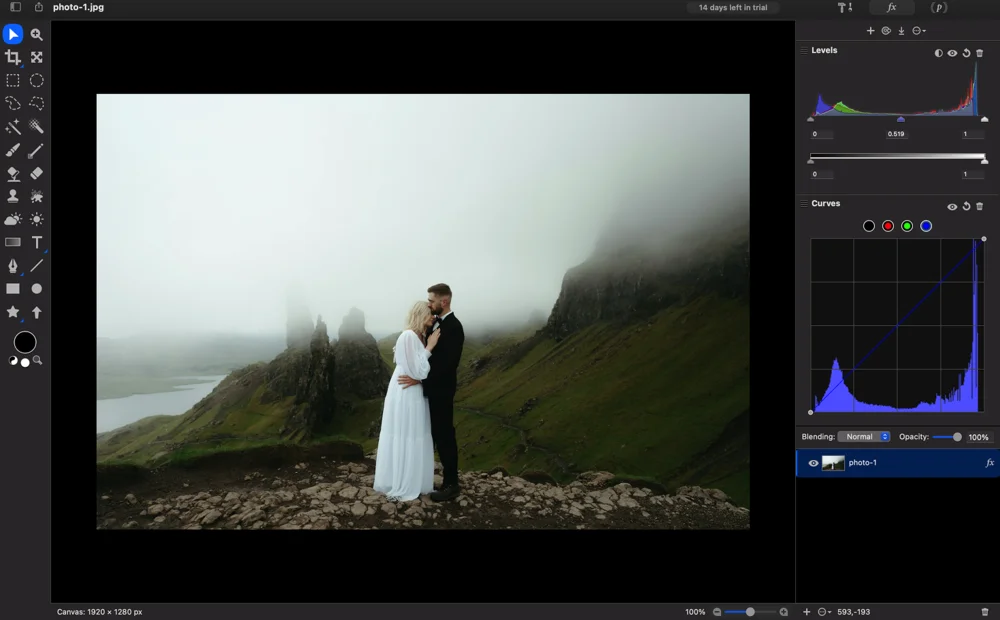Add a new filter with plus icon
This screenshot has height=620, width=1000.
[x=870, y=31]
